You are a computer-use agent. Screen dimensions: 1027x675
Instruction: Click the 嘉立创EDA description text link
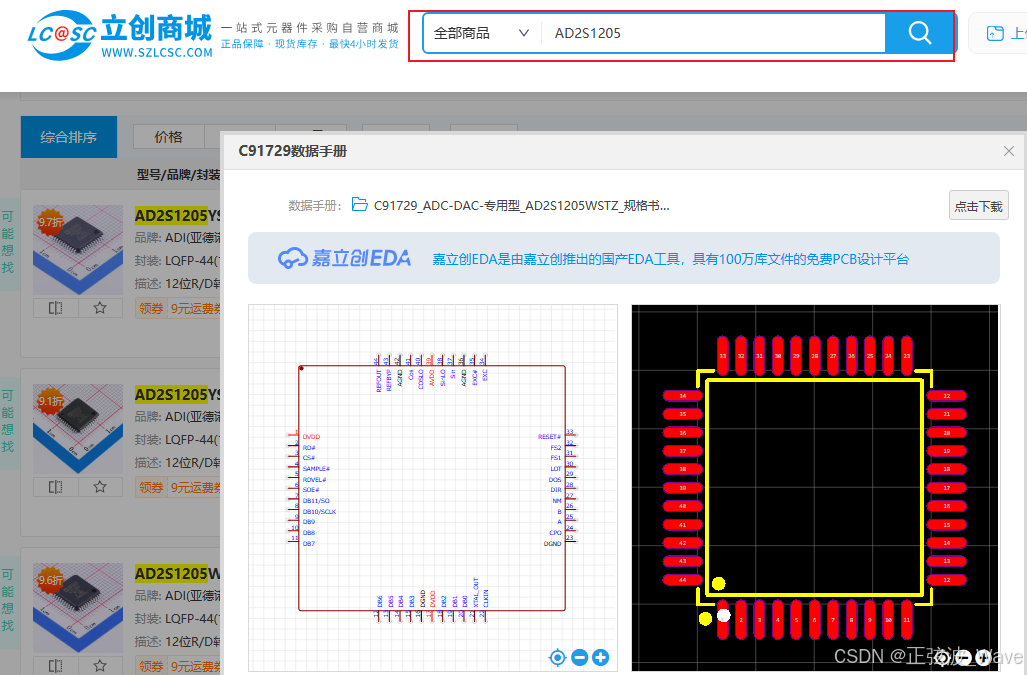[670, 259]
